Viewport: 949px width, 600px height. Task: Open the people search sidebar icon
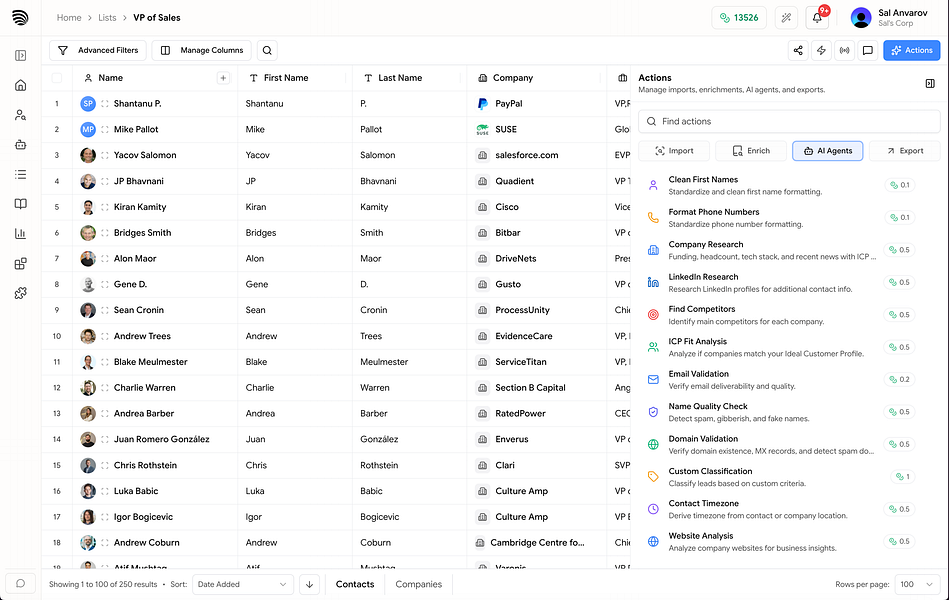(21, 115)
